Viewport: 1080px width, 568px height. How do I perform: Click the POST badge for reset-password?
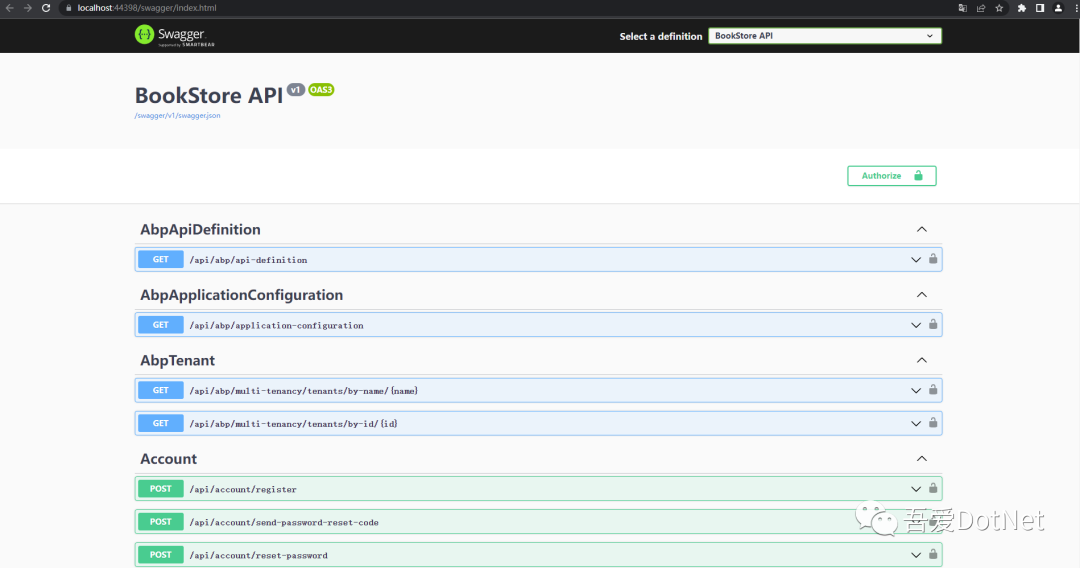coord(160,555)
